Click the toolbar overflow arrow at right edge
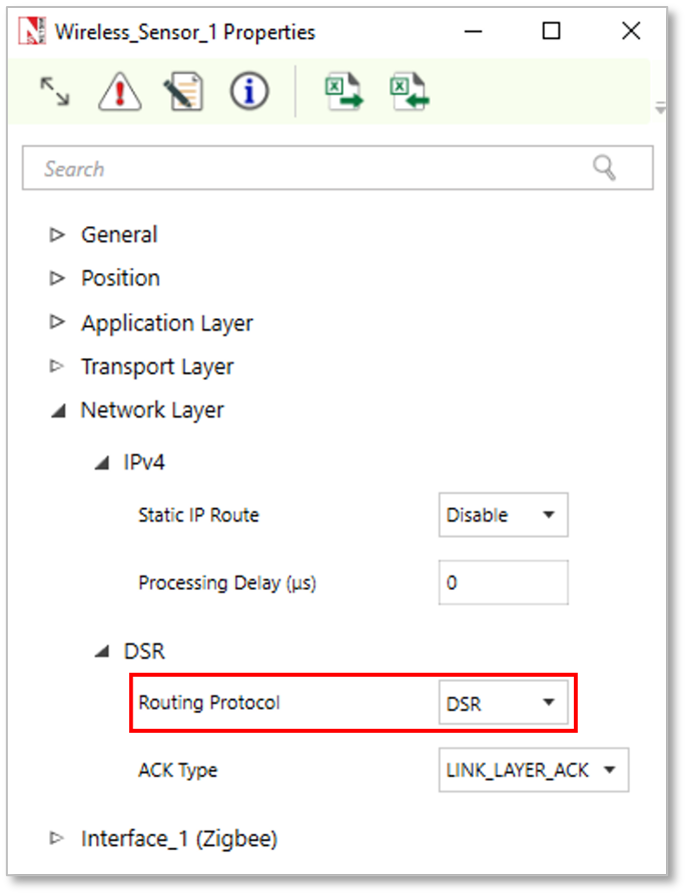Viewport: 687px width, 895px height. pyautogui.click(x=660, y=106)
